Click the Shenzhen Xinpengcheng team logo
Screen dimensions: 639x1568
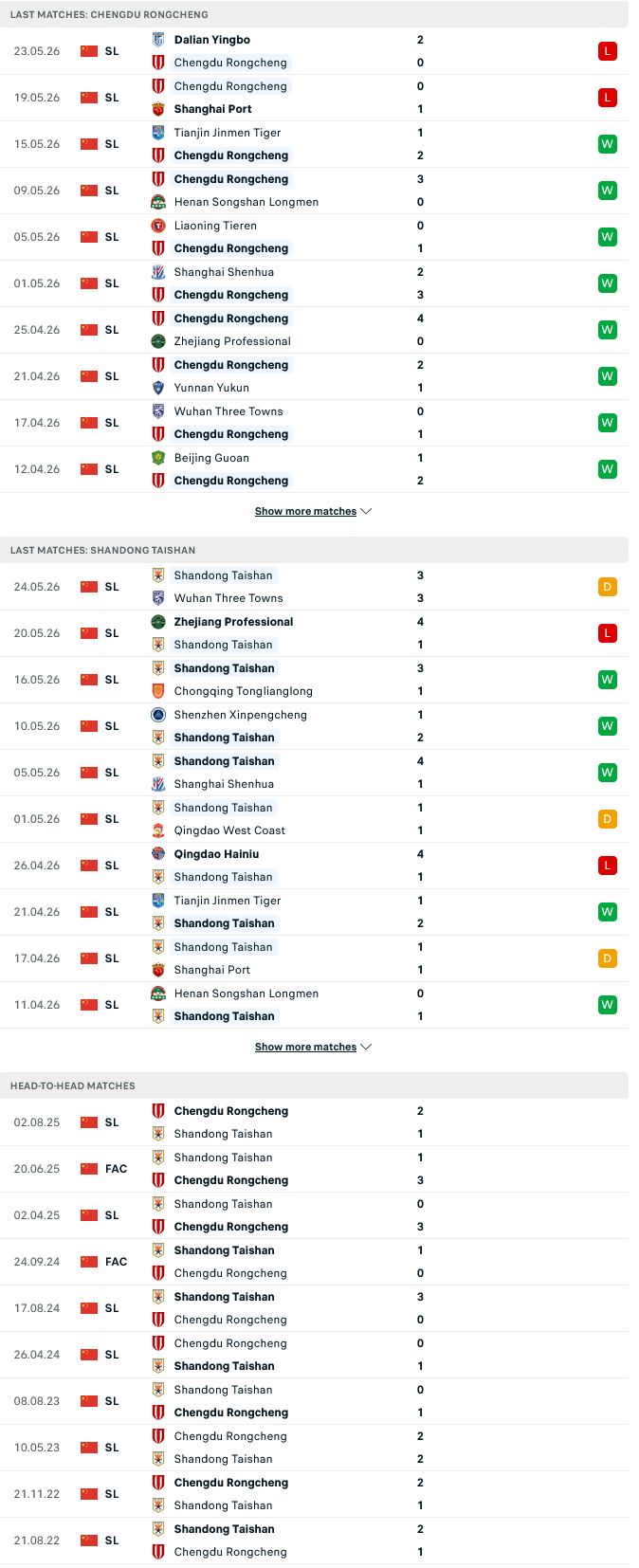tap(158, 715)
